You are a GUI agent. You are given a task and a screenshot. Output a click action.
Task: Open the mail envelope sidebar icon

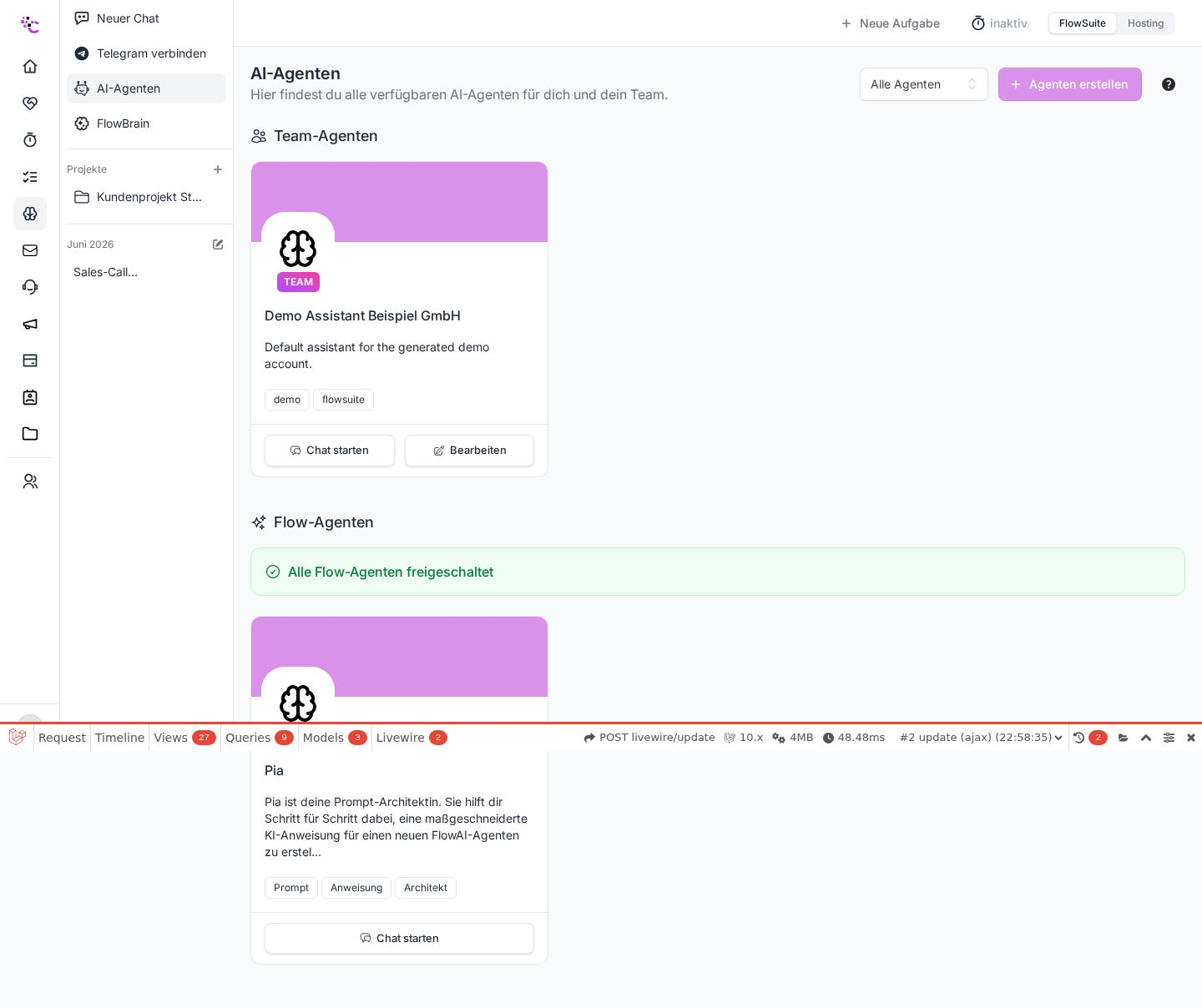(x=30, y=250)
